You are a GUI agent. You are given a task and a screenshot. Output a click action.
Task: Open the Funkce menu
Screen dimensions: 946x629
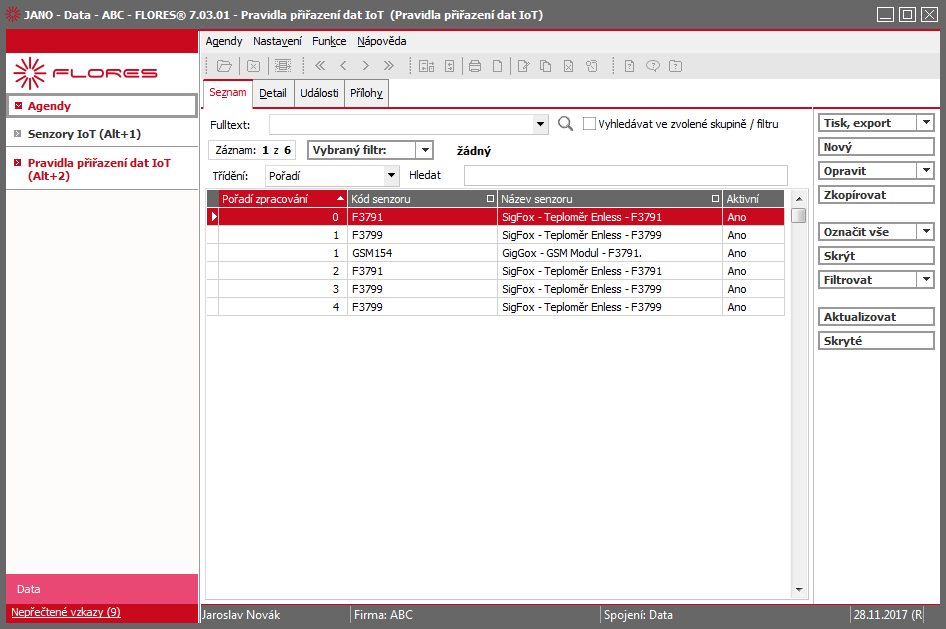coord(329,41)
